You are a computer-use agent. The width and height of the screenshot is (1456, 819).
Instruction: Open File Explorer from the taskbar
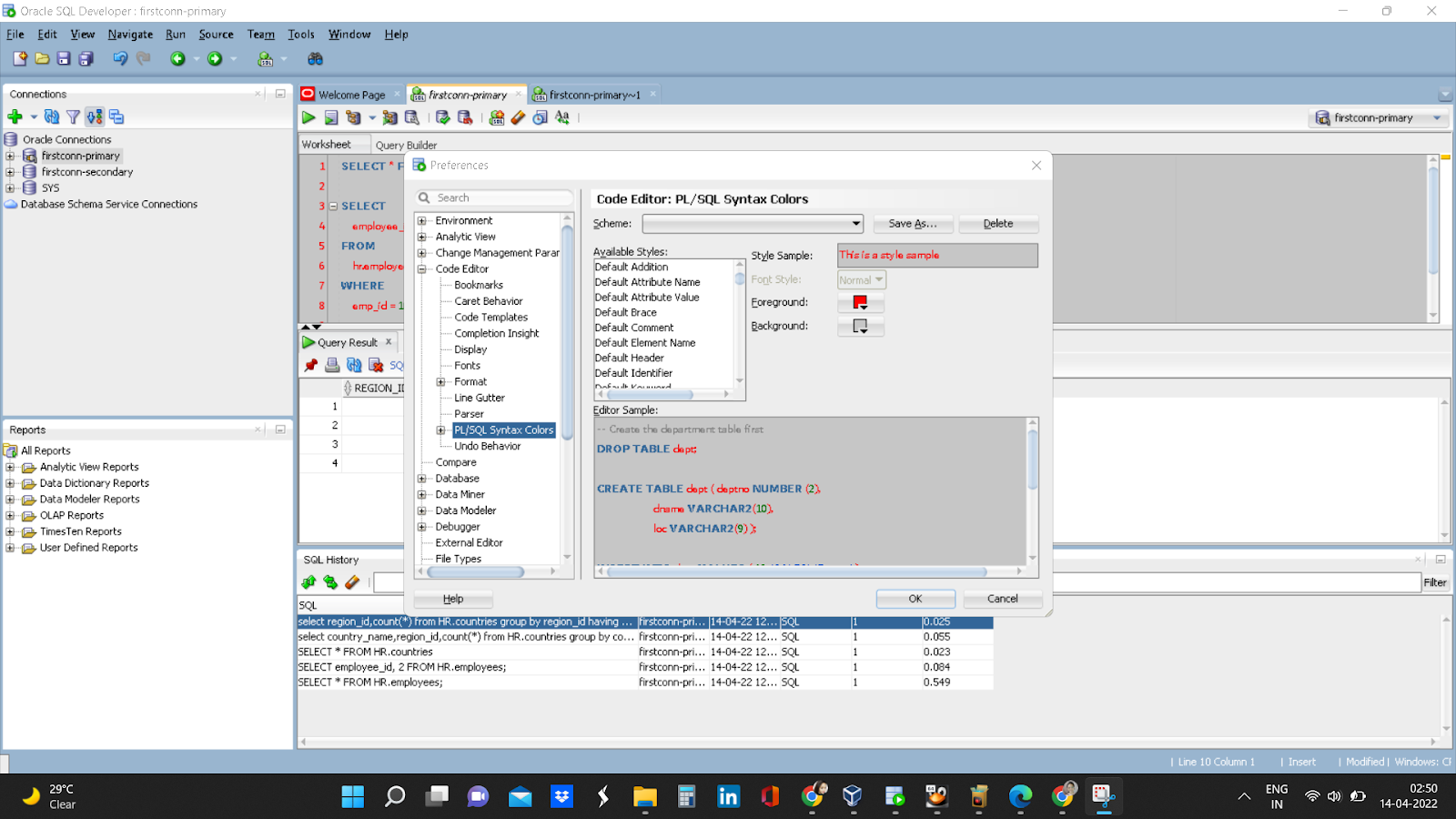pyautogui.click(x=645, y=797)
